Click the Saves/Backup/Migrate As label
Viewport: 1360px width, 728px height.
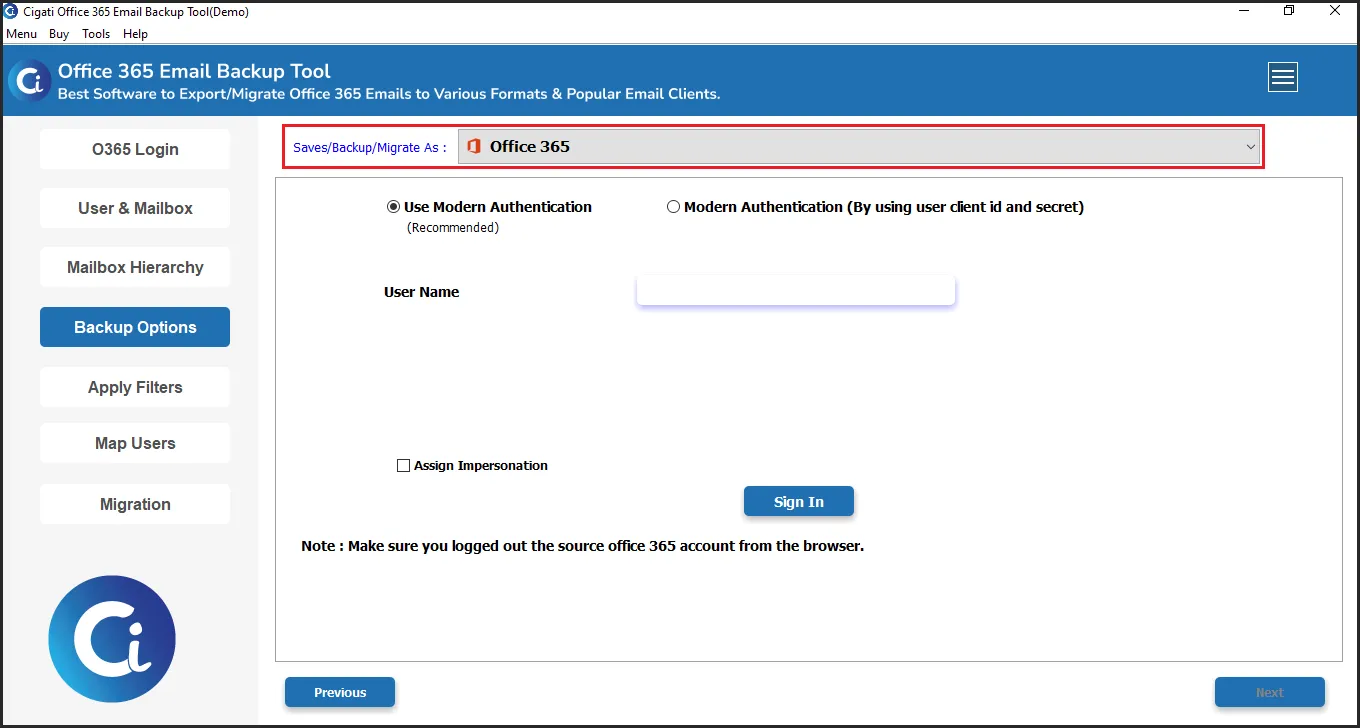tap(369, 147)
